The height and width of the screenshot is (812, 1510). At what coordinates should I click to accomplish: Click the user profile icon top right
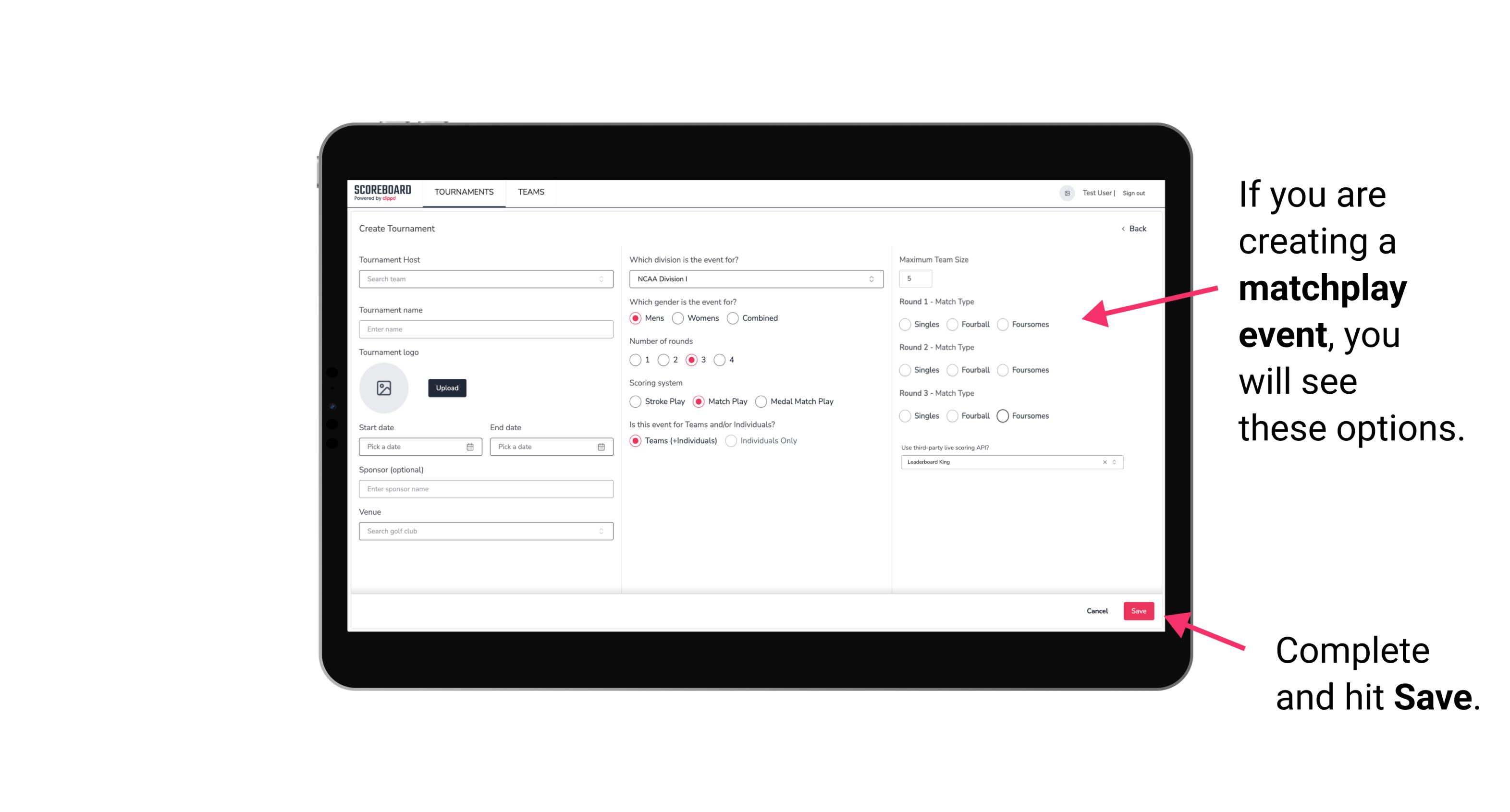pyautogui.click(x=1065, y=192)
